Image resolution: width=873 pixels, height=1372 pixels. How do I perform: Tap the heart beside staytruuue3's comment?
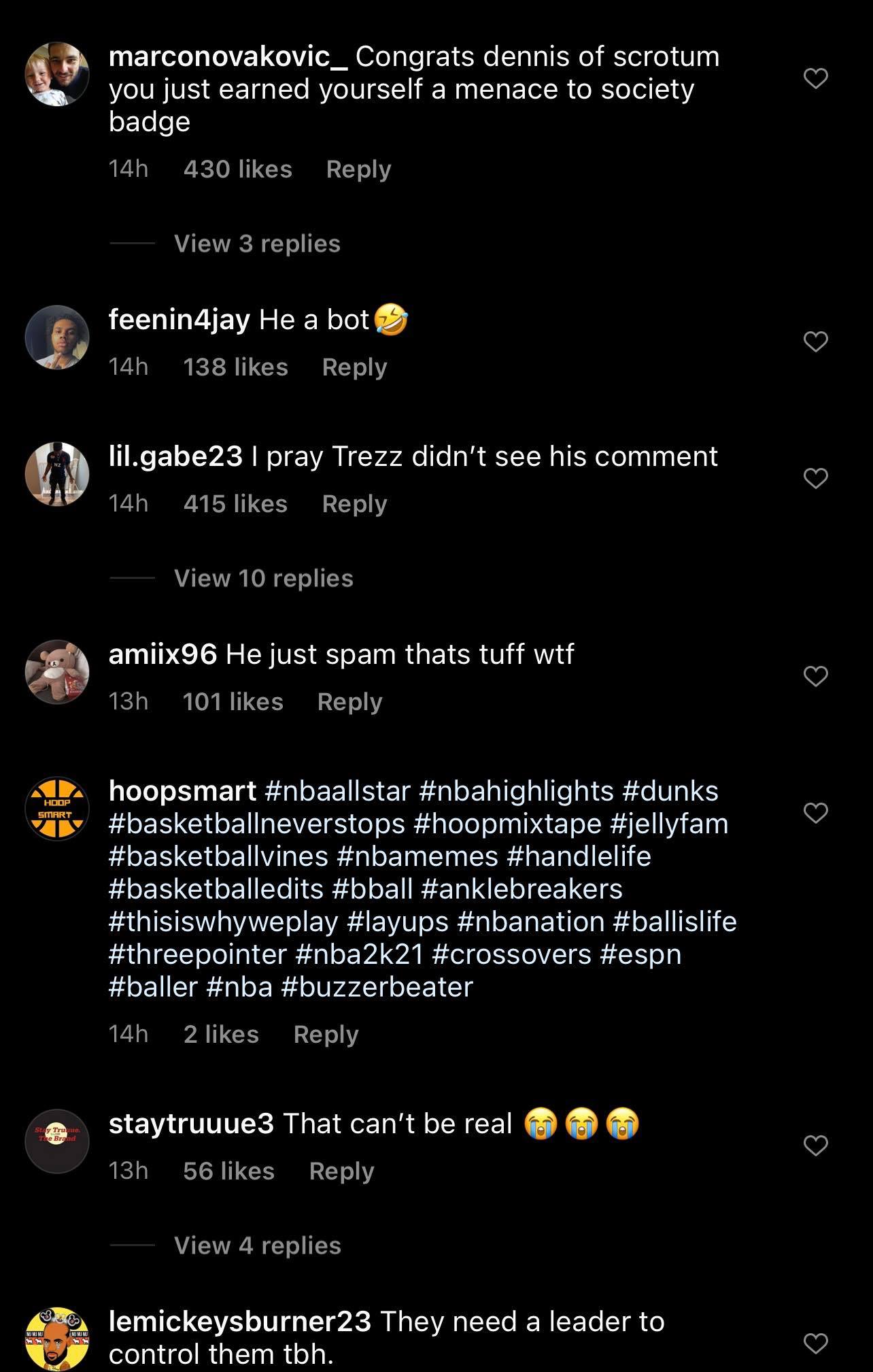click(815, 1145)
